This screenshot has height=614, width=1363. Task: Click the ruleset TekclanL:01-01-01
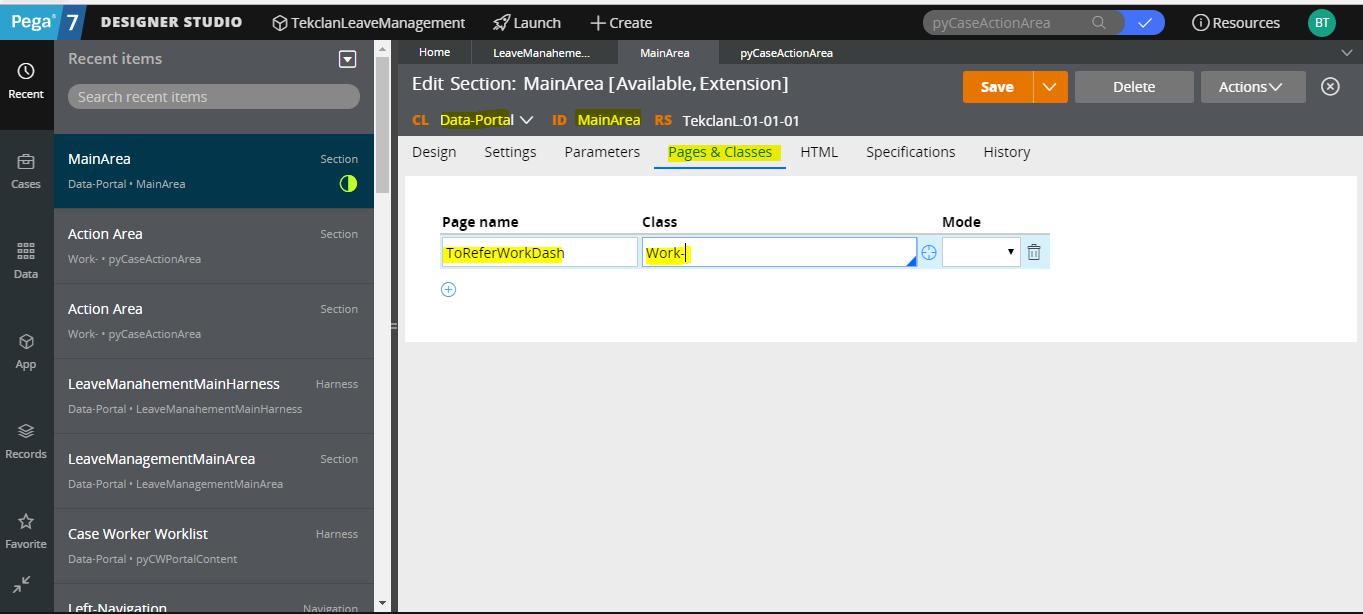(x=741, y=120)
